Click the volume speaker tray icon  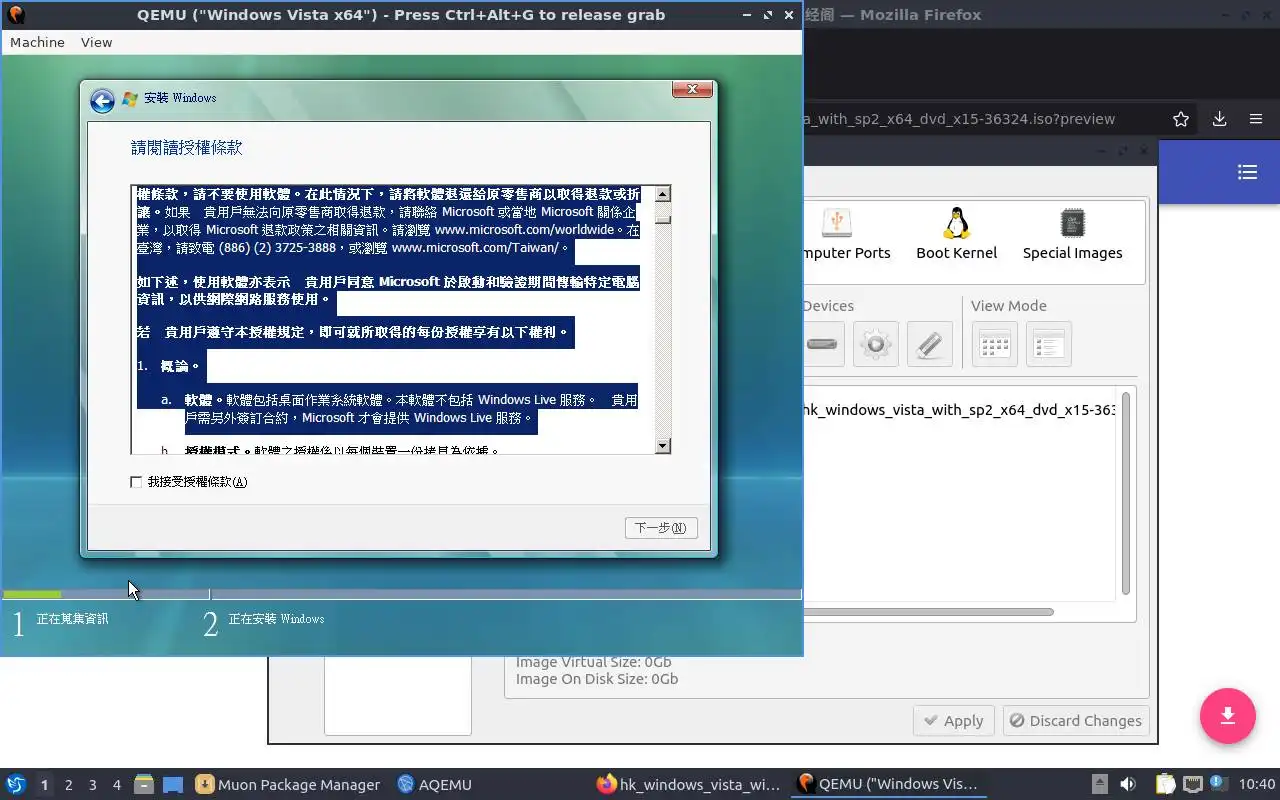pos(1128,784)
